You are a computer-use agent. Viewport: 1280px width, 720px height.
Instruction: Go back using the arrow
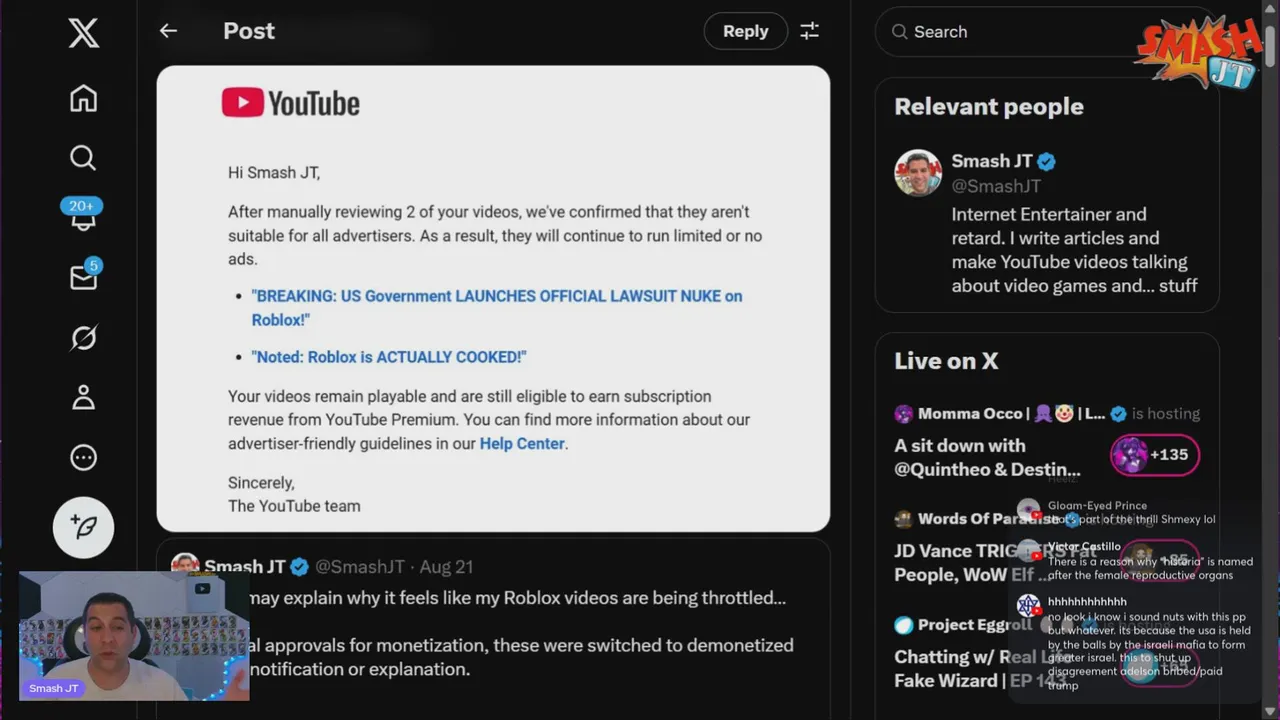168,31
